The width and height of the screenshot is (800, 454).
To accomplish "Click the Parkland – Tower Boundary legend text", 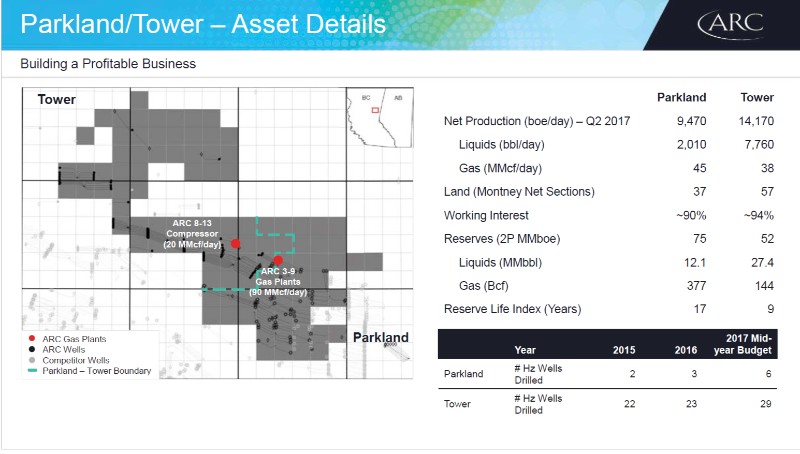I will [97, 371].
